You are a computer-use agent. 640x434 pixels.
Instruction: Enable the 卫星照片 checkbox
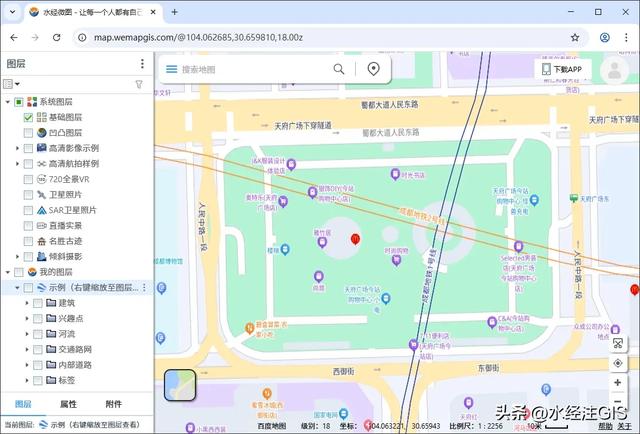click(28, 195)
